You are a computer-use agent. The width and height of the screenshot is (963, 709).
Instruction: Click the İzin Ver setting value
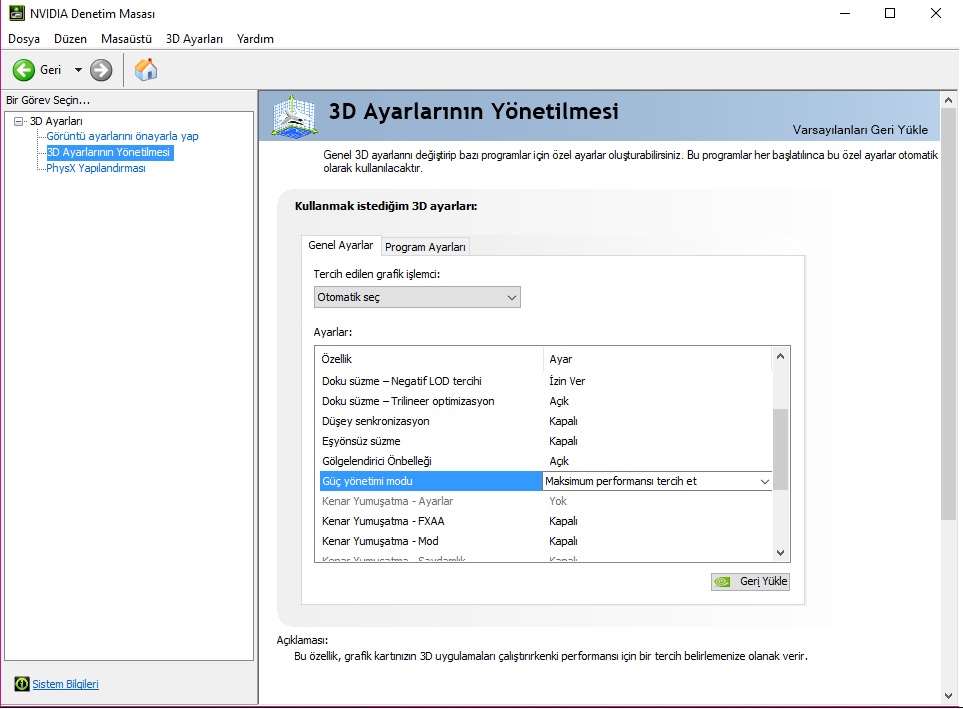pyautogui.click(x=567, y=381)
